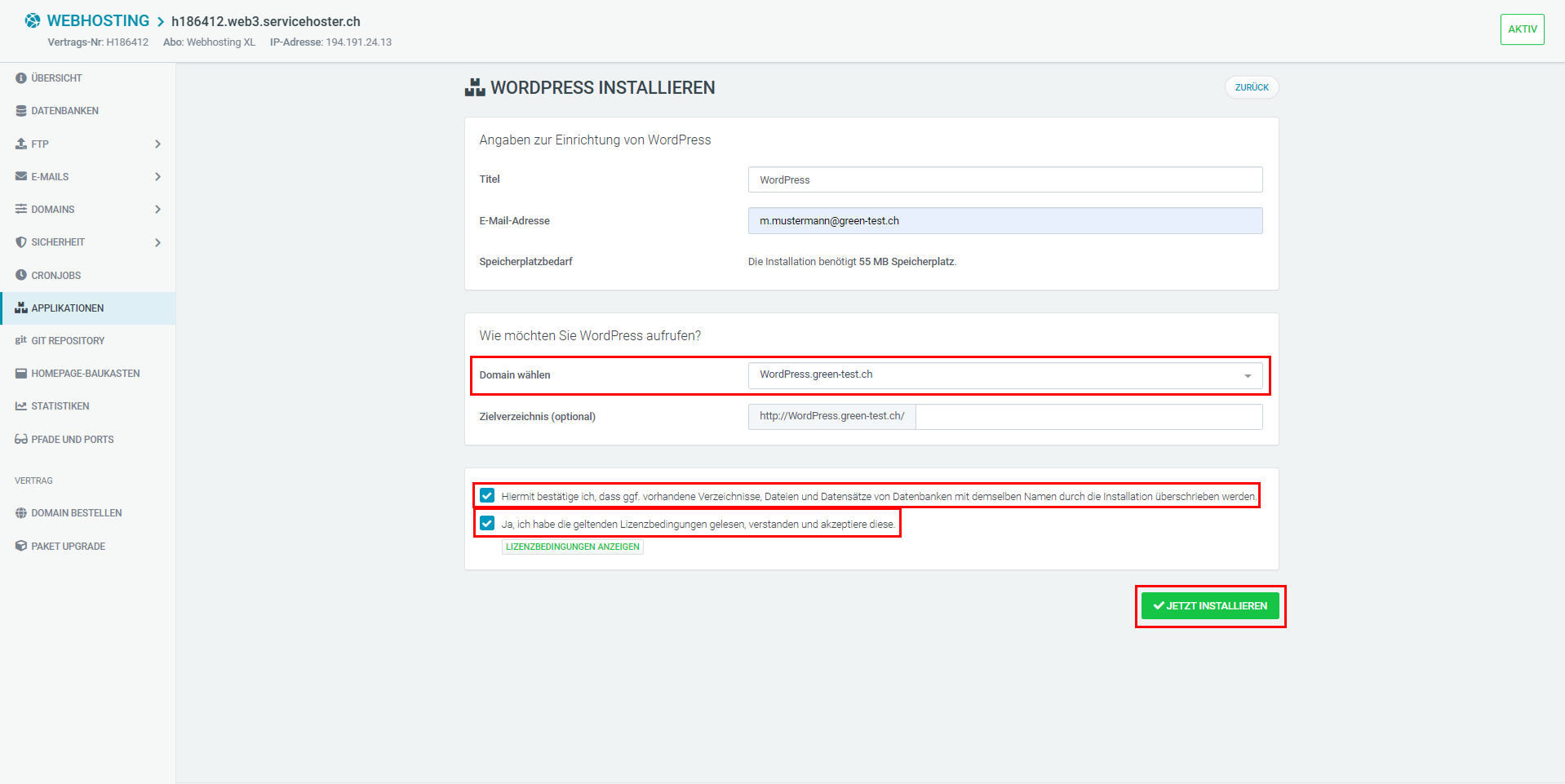The height and width of the screenshot is (784, 1565).
Task: Open the Domains menu item
Action: 53,210
